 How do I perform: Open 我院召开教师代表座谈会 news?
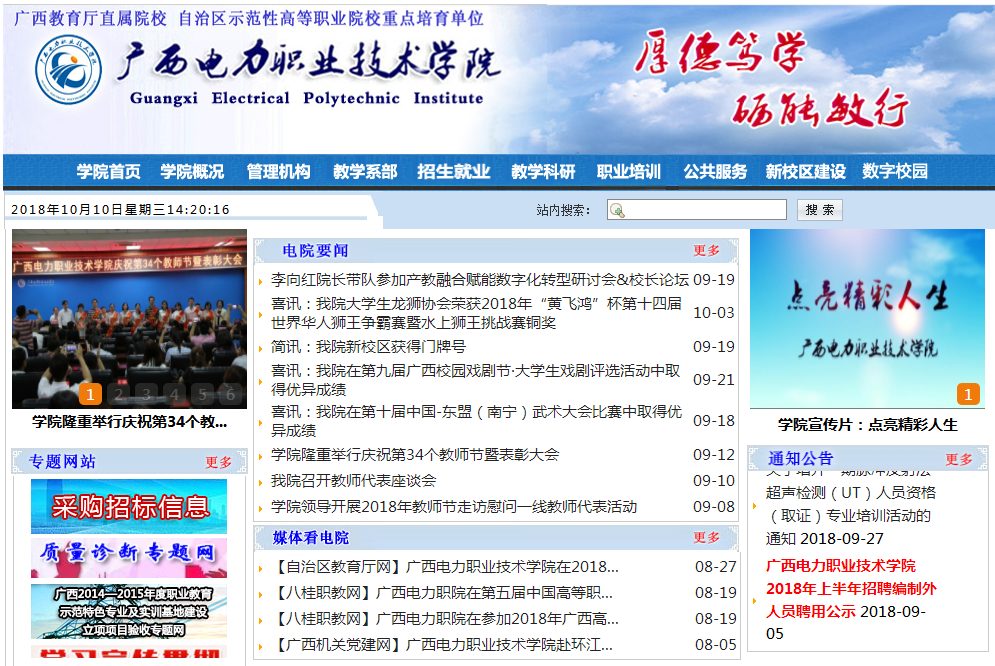[353, 480]
